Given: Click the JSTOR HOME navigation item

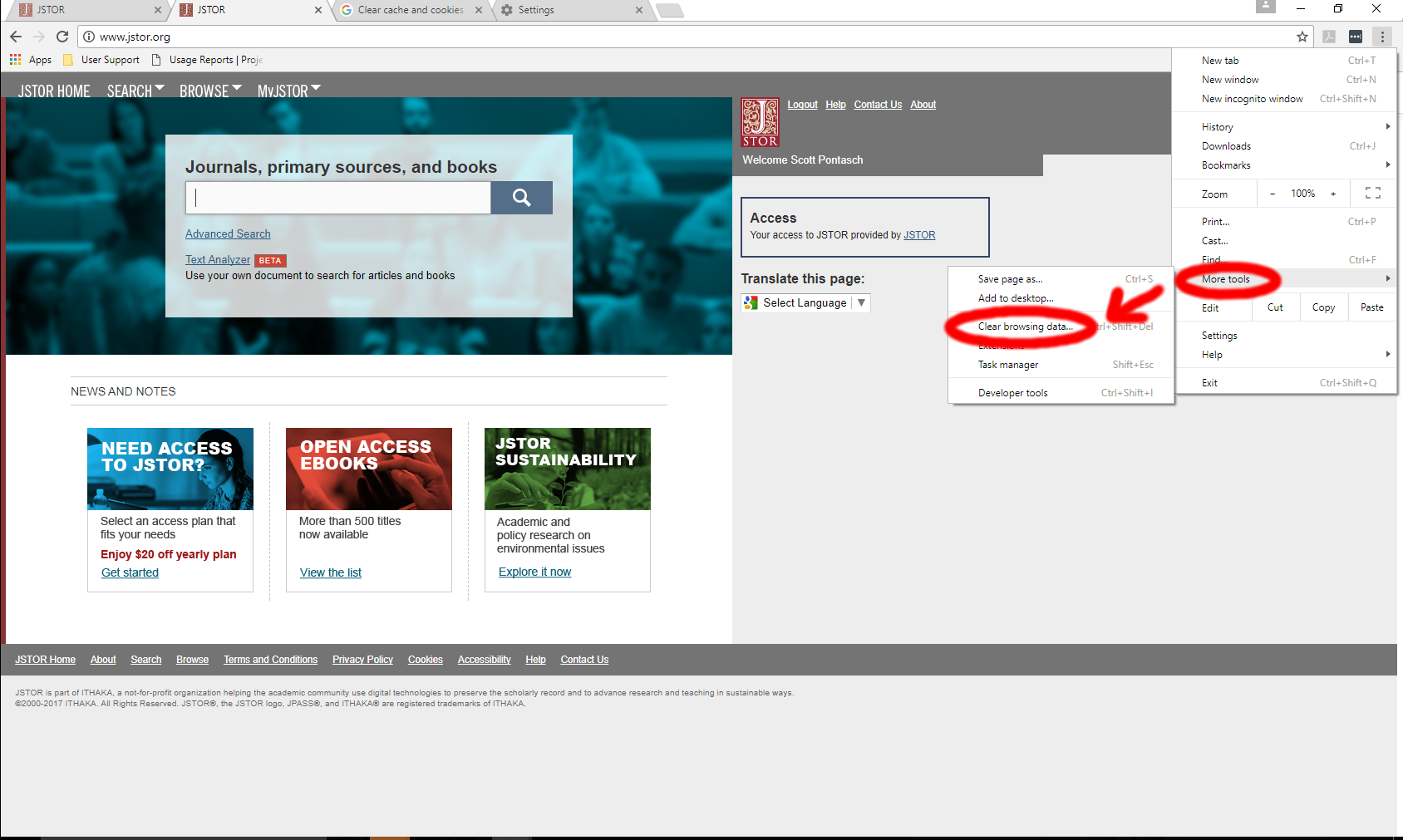Looking at the screenshot, I should click(x=54, y=91).
